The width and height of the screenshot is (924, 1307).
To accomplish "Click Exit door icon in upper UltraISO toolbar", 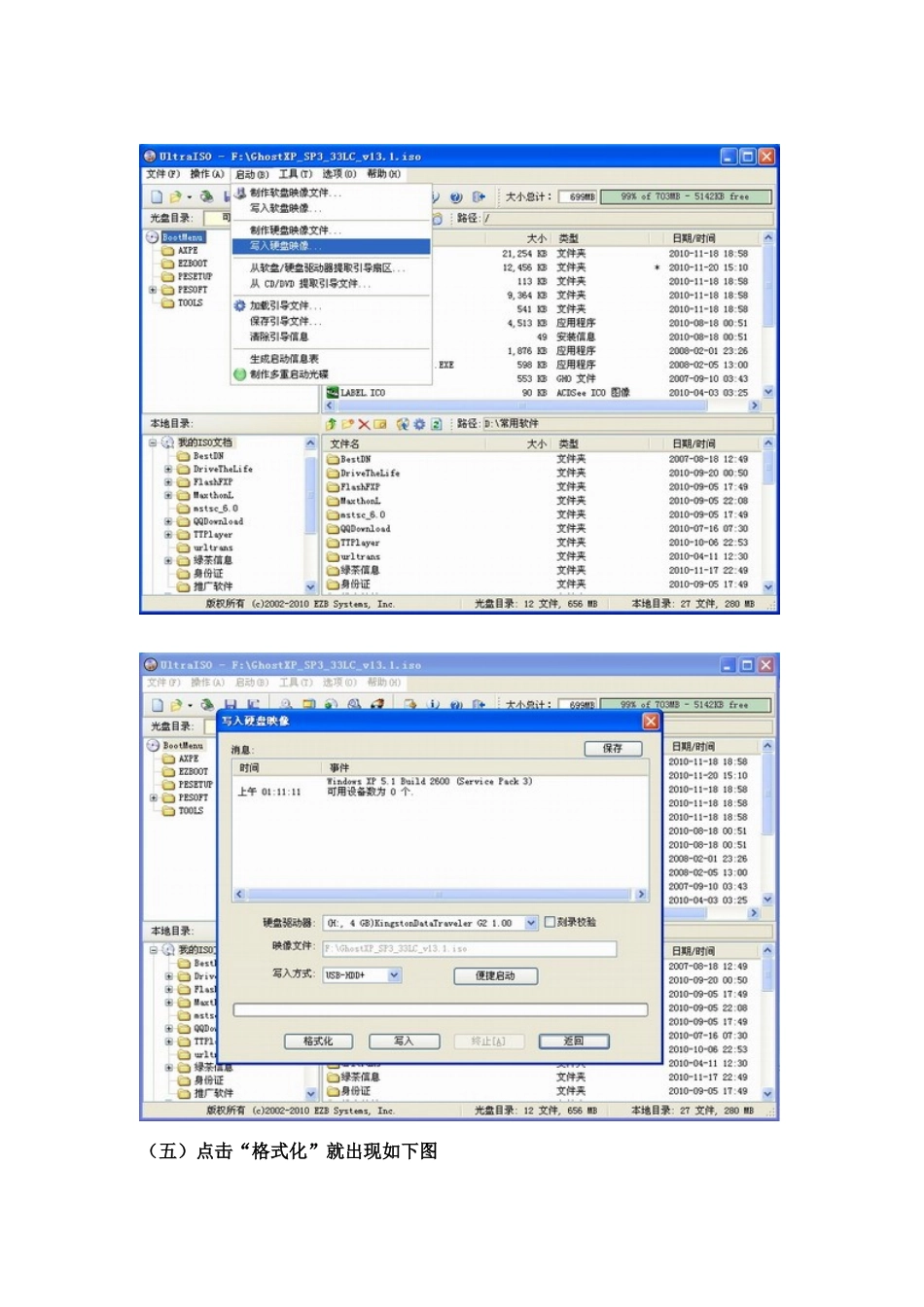I will [x=479, y=196].
